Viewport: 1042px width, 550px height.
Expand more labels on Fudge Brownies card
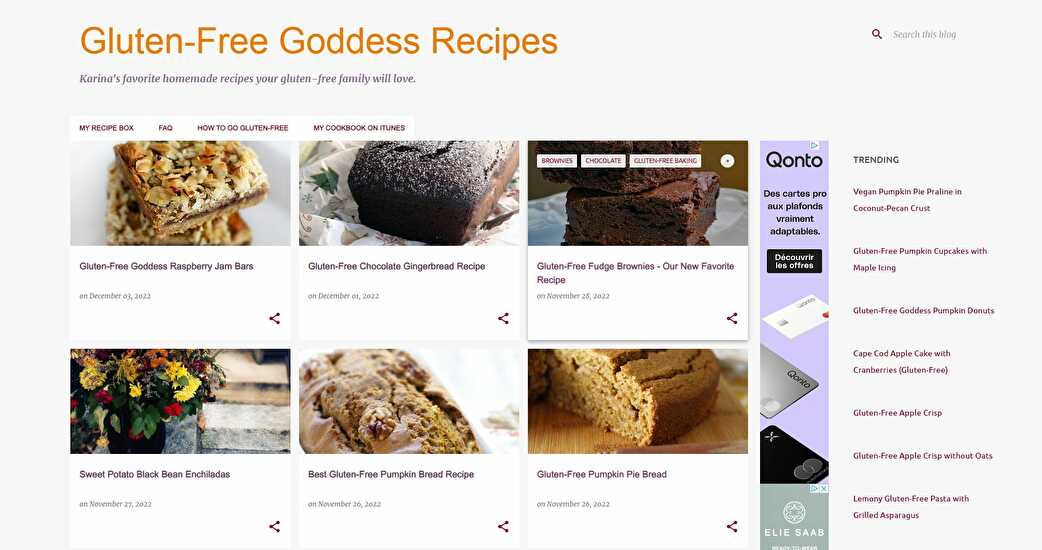pos(727,161)
